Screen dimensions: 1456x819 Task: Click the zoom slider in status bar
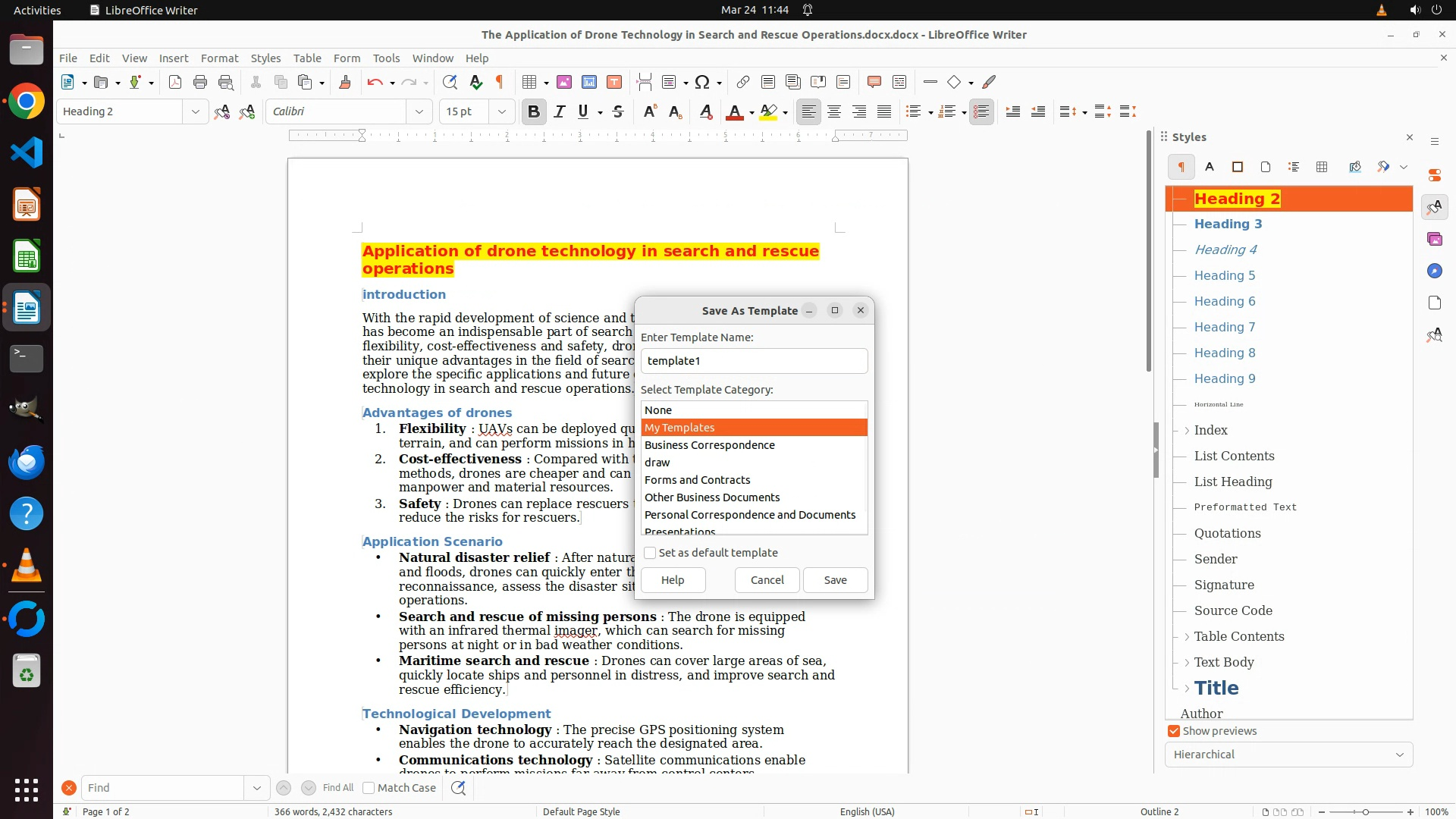click(x=1365, y=811)
